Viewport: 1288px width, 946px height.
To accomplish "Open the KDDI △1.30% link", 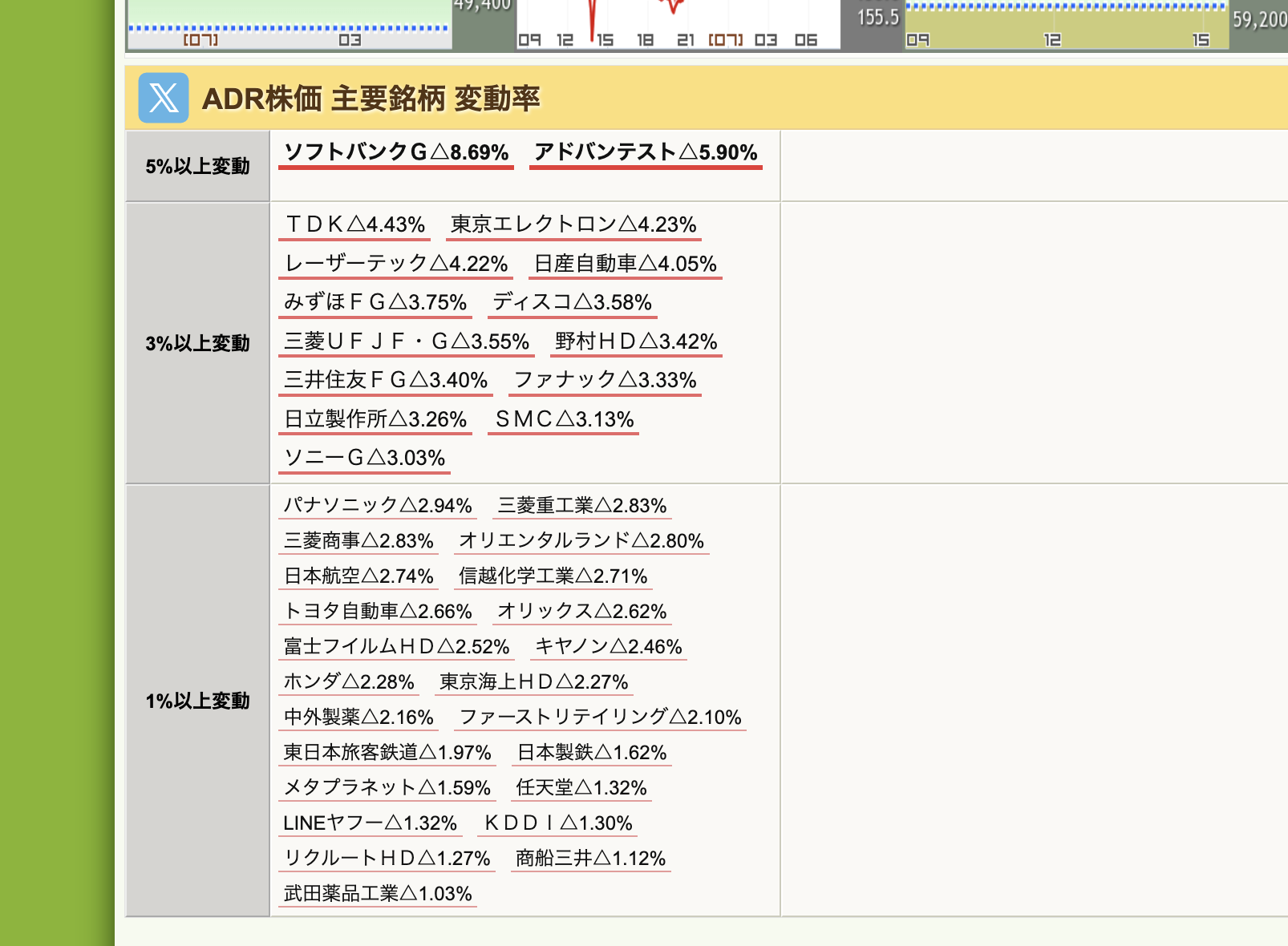I will 558,823.
